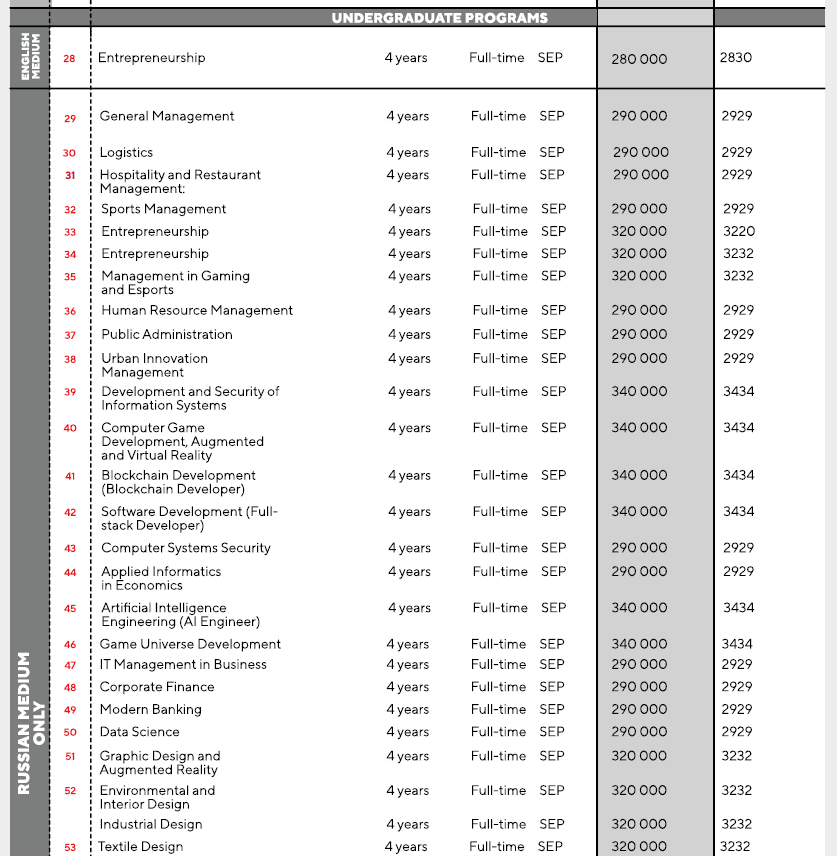Click Artificial Intelligence Engineering (AI Engineer)
This screenshot has height=856, width=837.
(x=181, y=615)
